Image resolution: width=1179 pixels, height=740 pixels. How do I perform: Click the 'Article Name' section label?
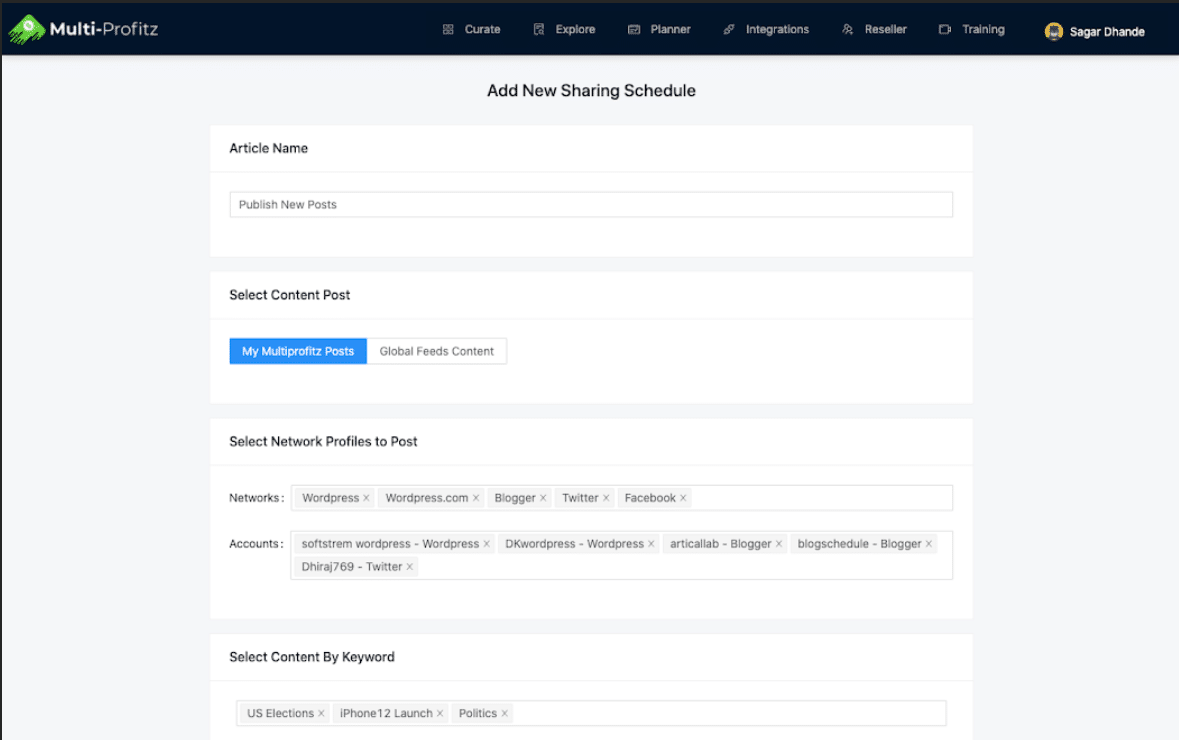[268, 148]
